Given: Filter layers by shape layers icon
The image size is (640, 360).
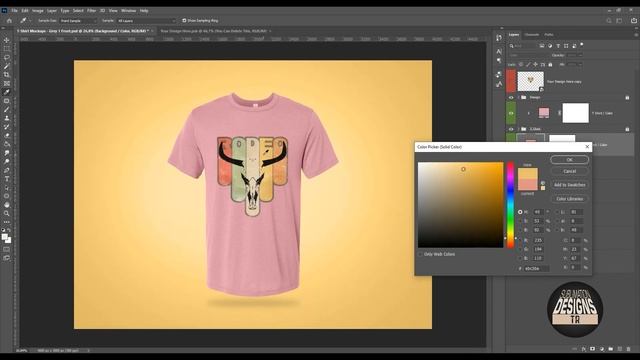Looking at the screenshot, I should click(x=566, y=46).
